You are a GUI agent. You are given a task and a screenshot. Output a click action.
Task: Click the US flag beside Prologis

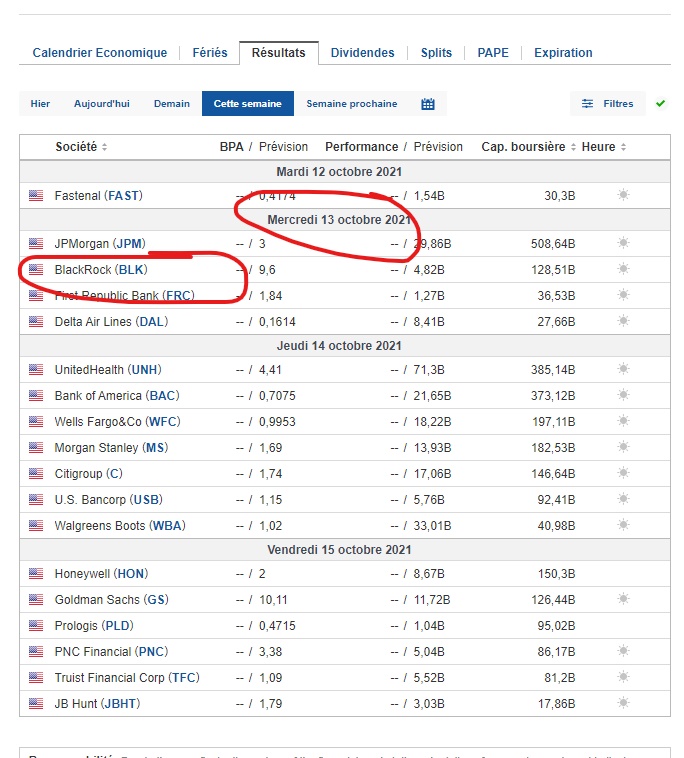(x=36, y=626)
